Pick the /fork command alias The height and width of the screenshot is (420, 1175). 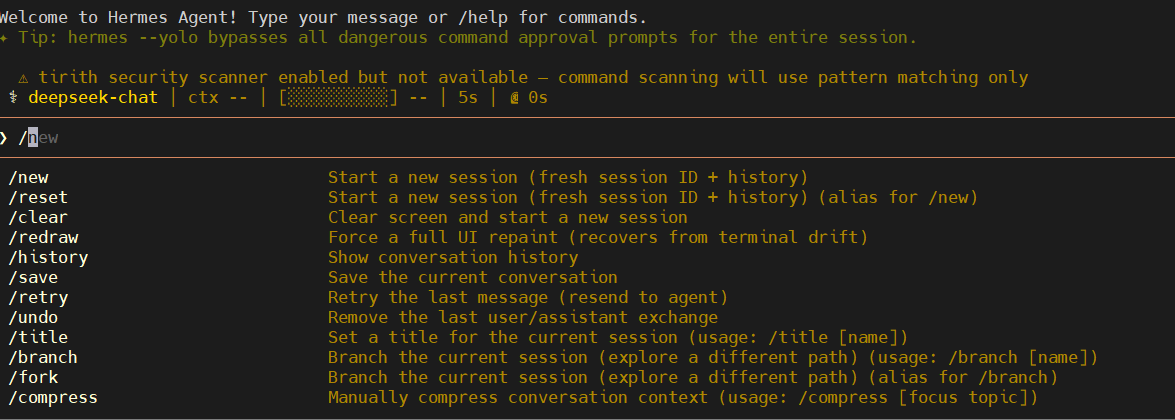click(x=33, y=377)
